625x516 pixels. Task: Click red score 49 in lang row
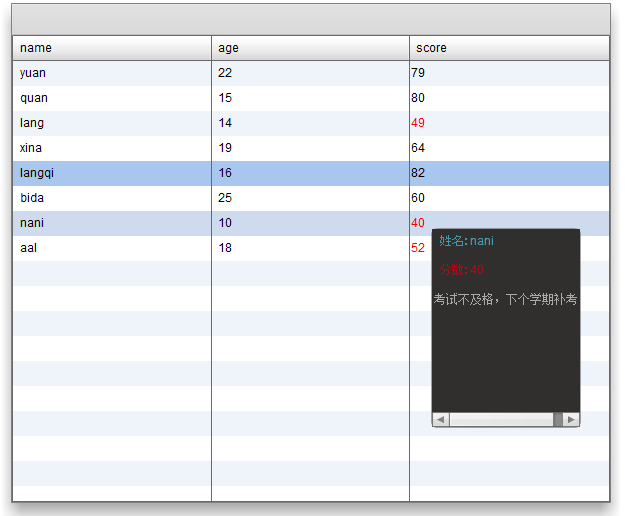pos(418,123)
